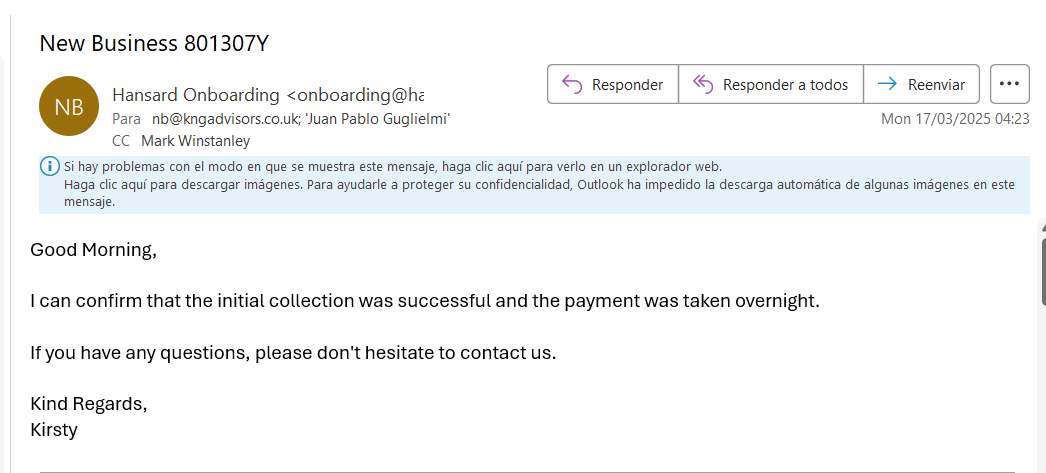
Task: Click the blue information icon in the notice bar
Action: tap(49, 167)
